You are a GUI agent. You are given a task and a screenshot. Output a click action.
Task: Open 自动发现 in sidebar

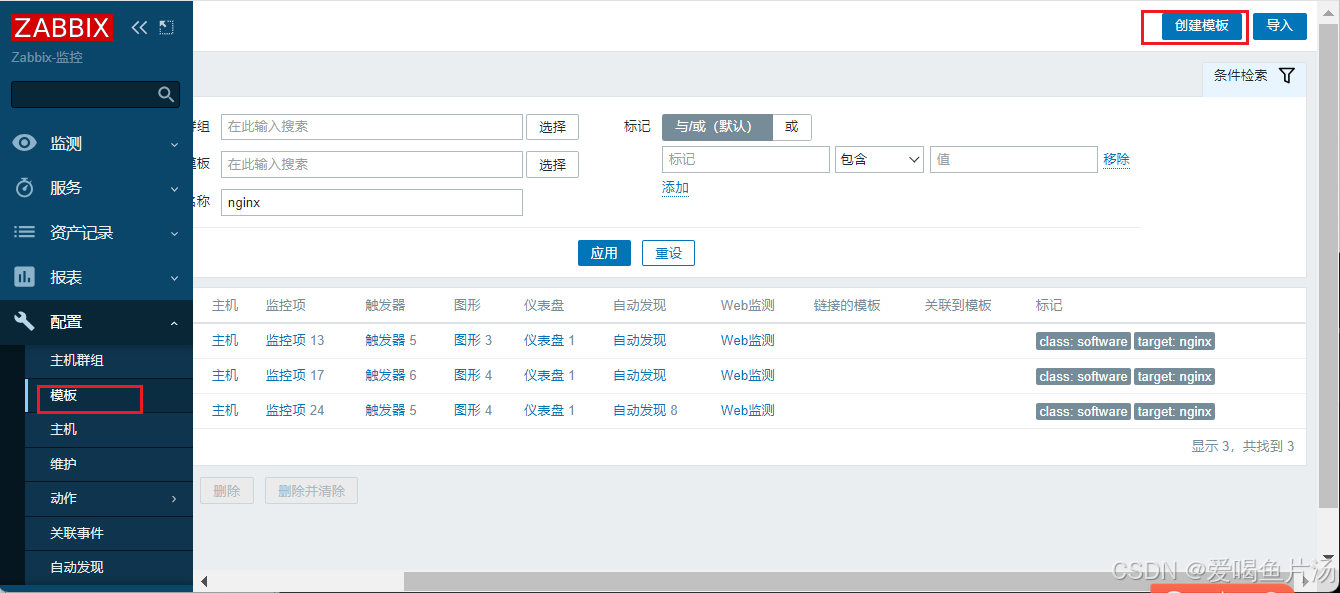77,567
